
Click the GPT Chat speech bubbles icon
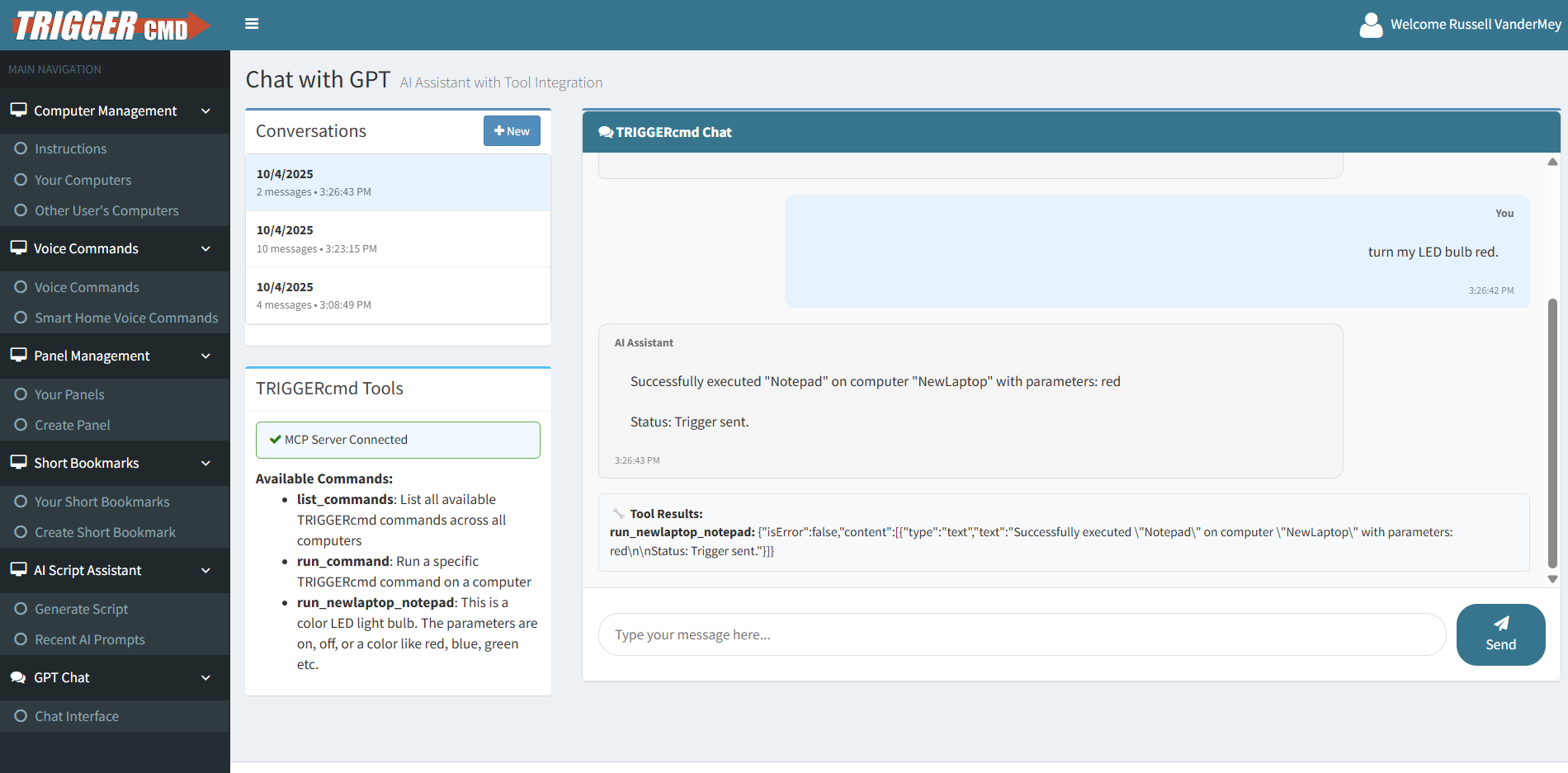(18, 677)
